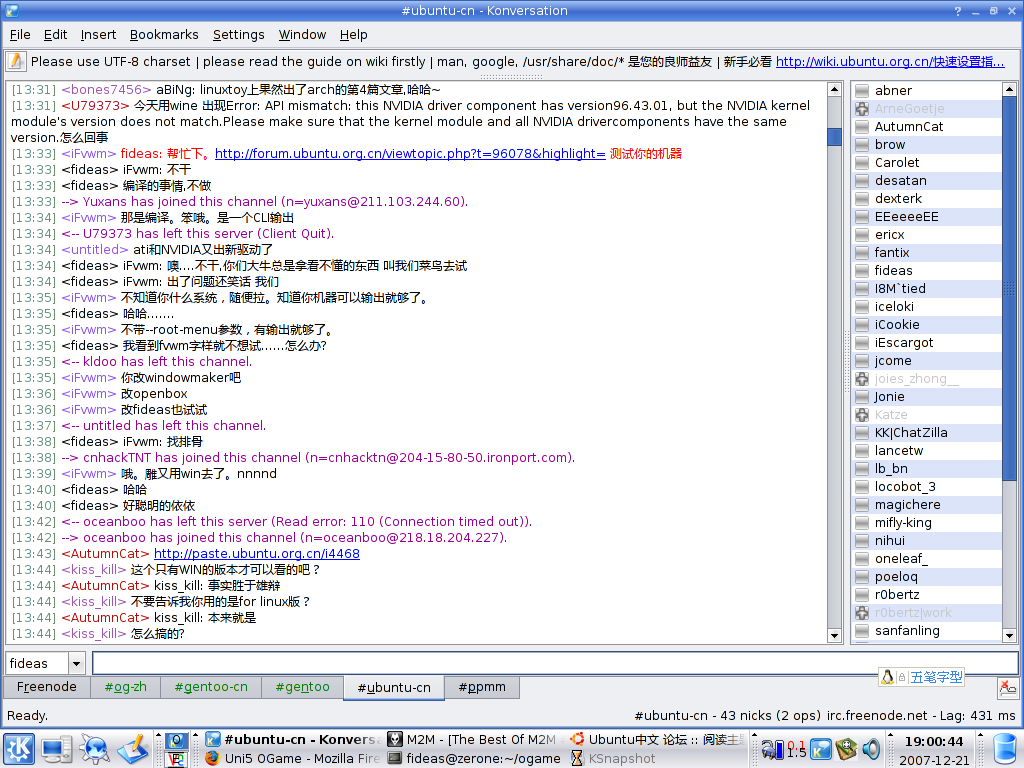The image size is (1024, 768).
Task: Select nick Carolet in the nick list
Action: point(926,163)
